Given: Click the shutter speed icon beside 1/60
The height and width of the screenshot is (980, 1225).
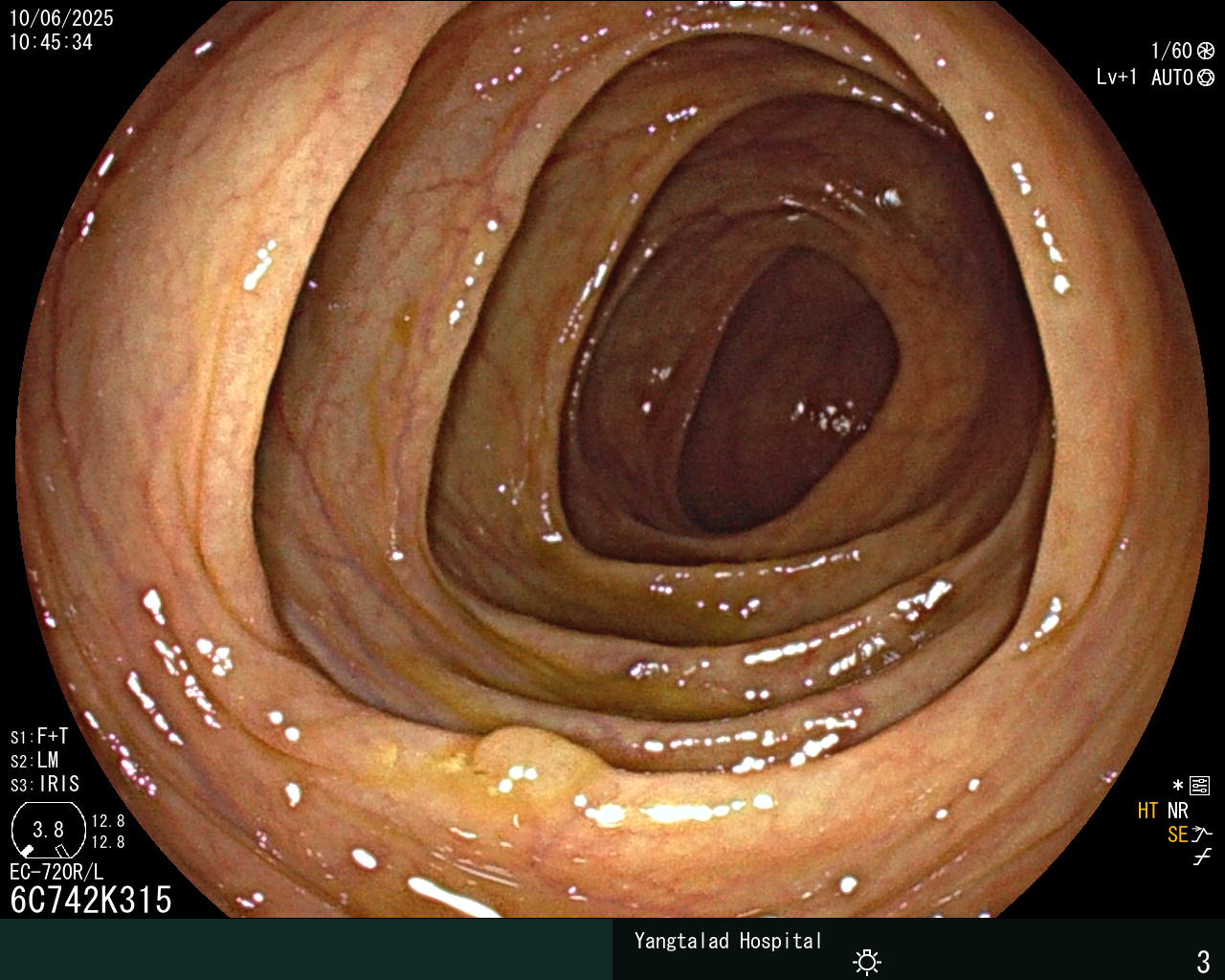Looking at the screenshot, I should (x=1206, y=51).
